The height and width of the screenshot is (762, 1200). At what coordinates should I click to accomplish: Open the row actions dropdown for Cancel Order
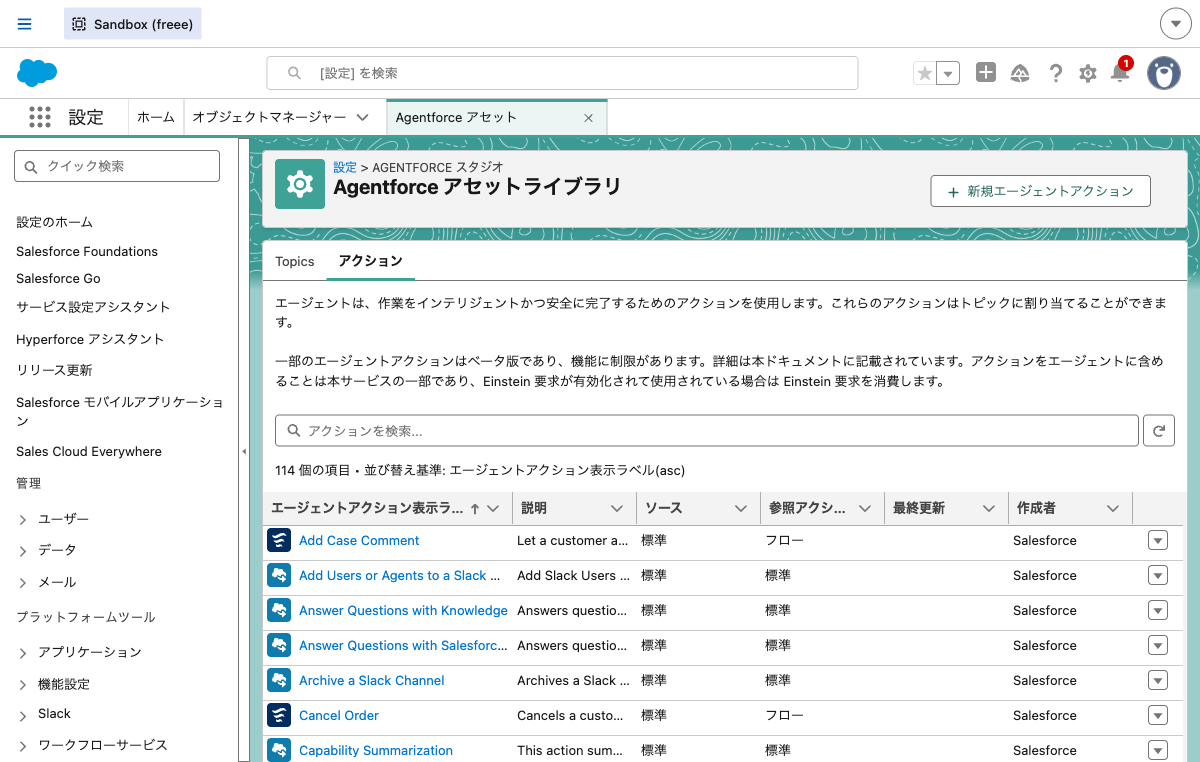tap(1157, 715)
